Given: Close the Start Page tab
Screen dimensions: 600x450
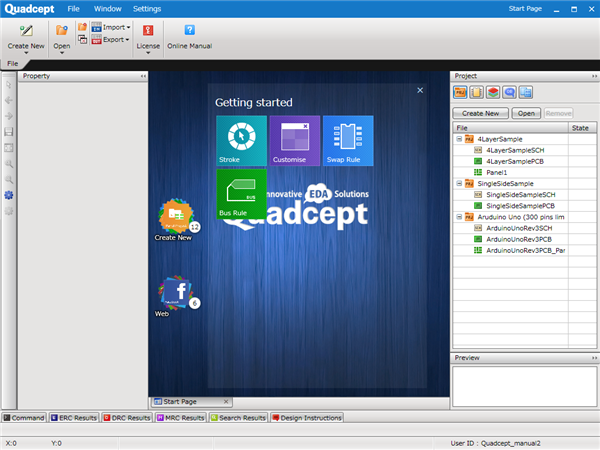Looking at the screenshot, I should pos(226,401).
